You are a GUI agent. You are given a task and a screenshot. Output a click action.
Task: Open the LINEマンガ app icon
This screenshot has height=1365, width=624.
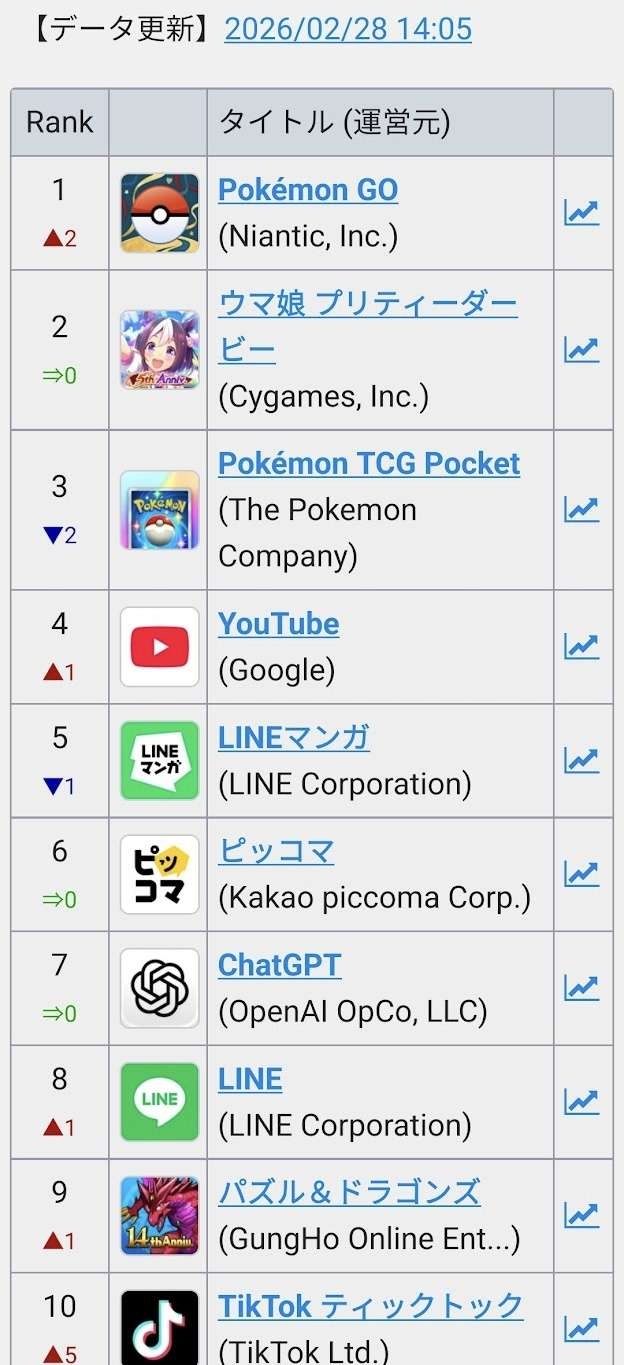159,761
